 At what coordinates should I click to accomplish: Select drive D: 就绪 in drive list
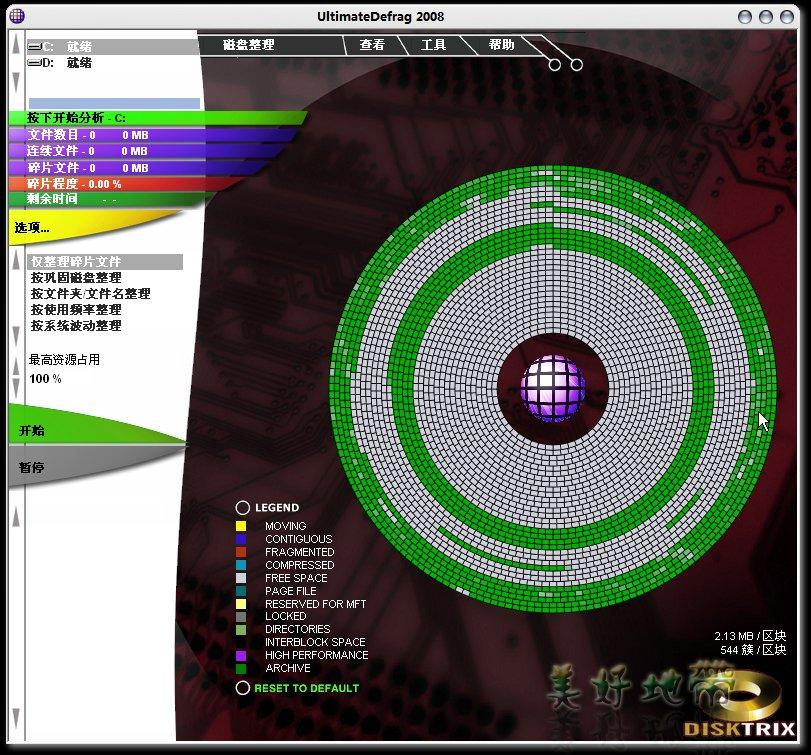113,63
